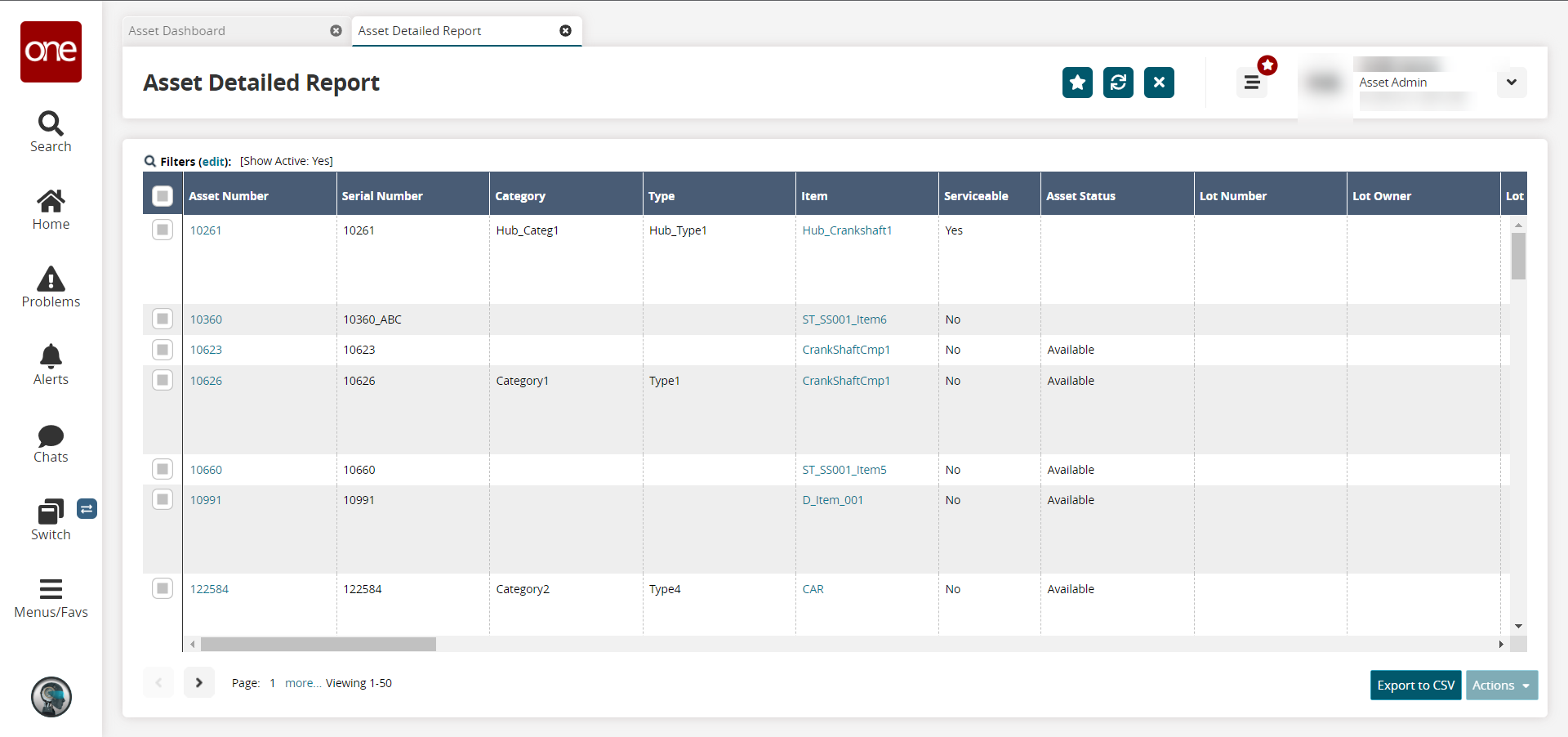The height and width of the screenshot is (737, 1568).
Task: Check the row checkbox for asset 10261
Action: [163, 230]
